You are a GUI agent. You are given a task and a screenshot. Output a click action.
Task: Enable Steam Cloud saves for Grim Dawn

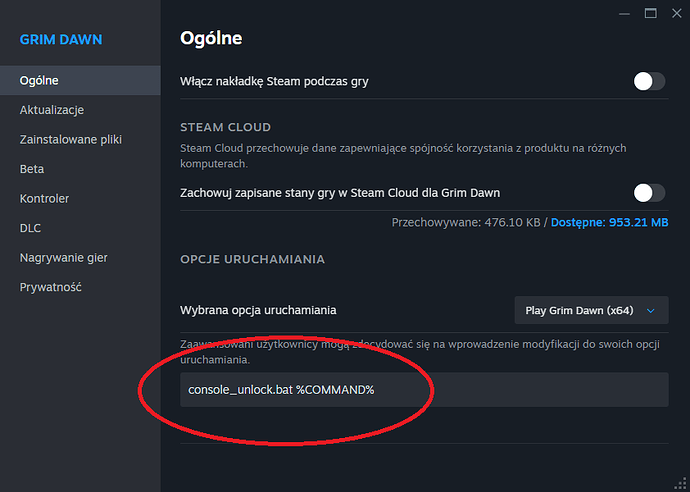[x=649, y=193]
